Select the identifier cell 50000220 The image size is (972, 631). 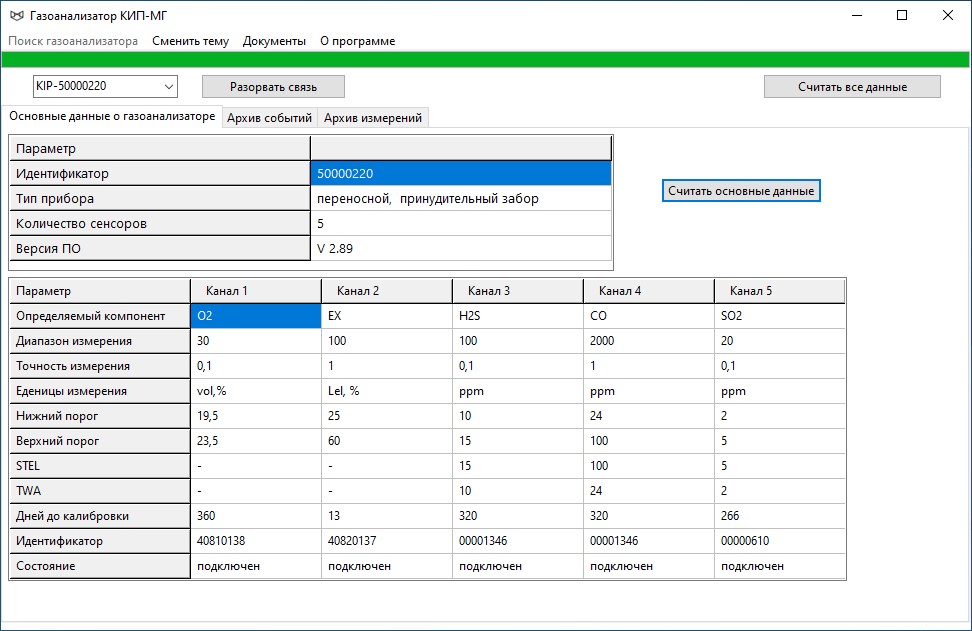pyautogui.click(x=460, y=174)
